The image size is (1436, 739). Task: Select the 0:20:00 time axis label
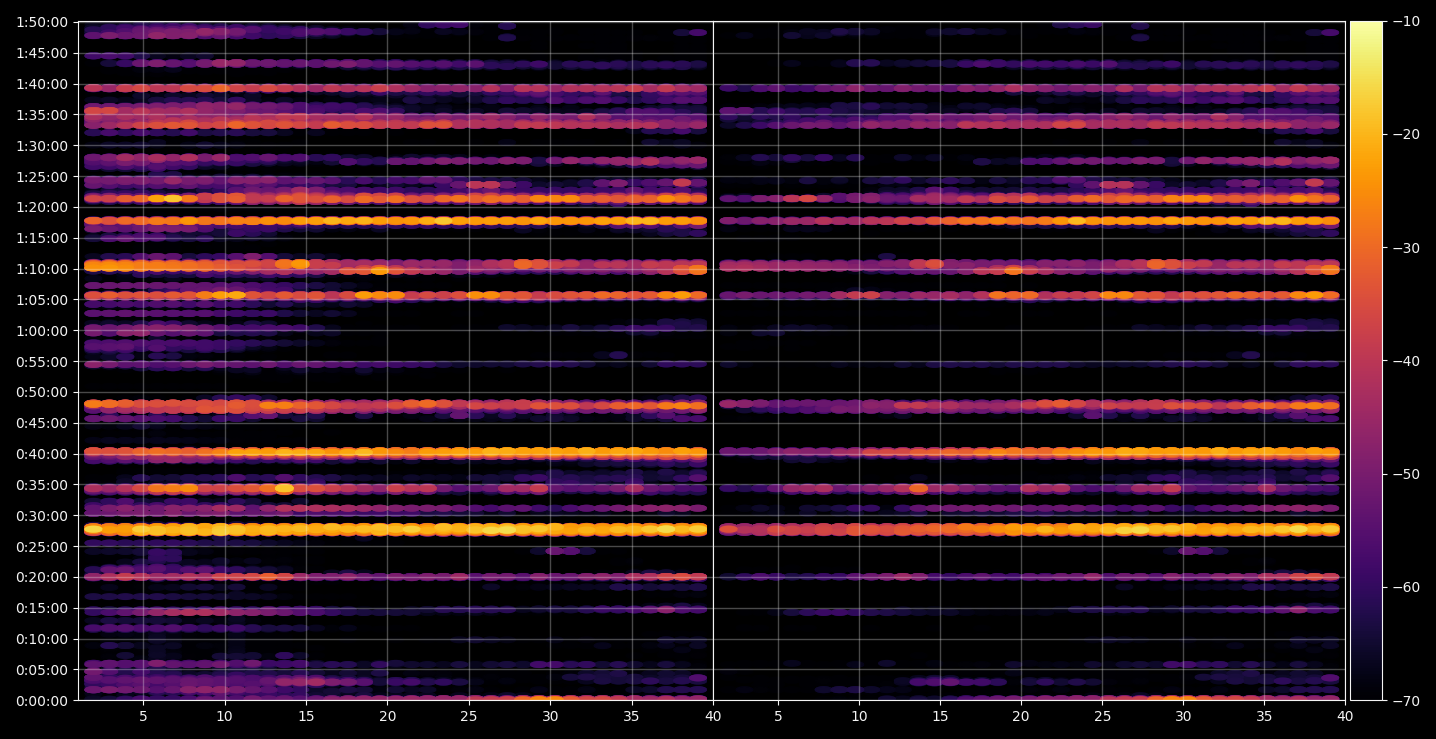click(42, 577)
